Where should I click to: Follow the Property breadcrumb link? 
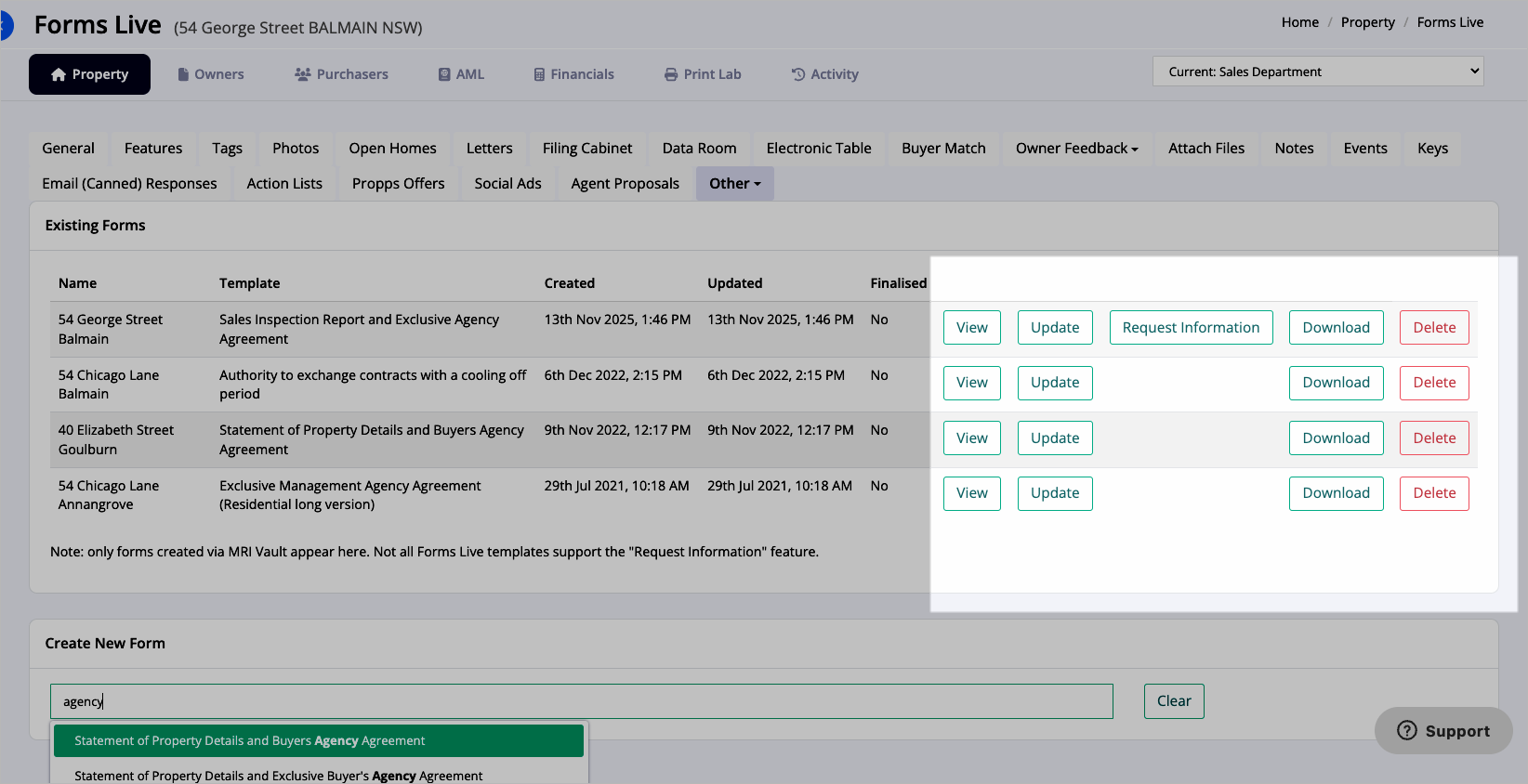[1367, 22]
